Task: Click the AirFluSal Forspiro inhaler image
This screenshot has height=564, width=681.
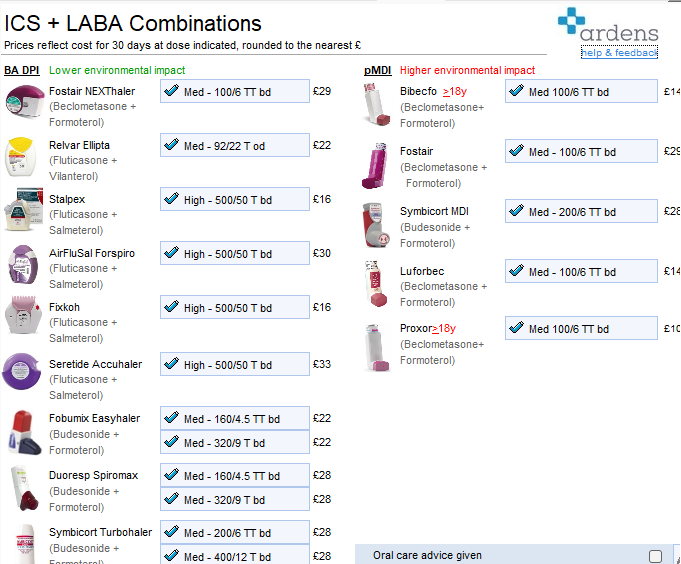Action: (22, 264)
